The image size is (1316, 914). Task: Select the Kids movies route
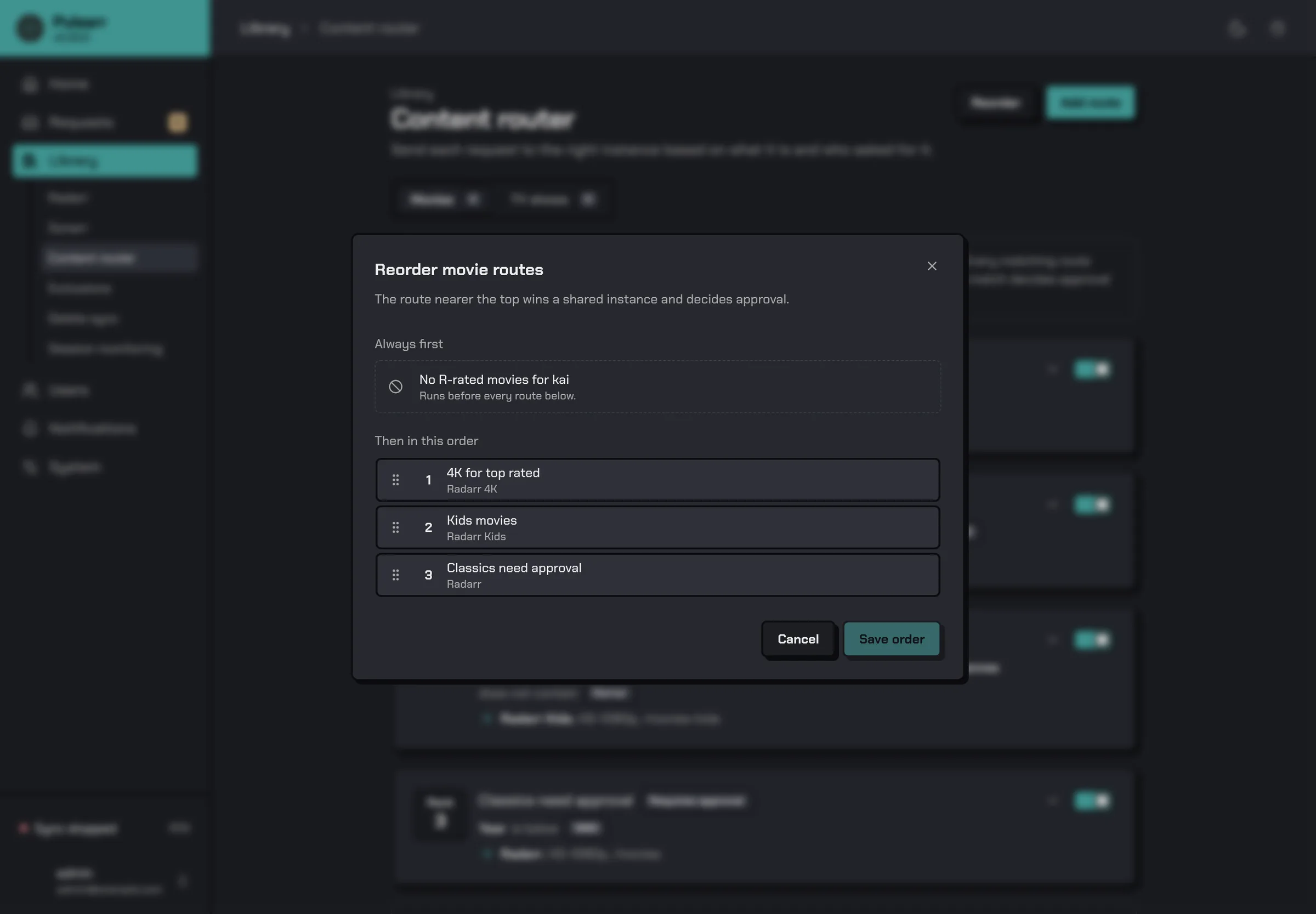coord(657,527)
